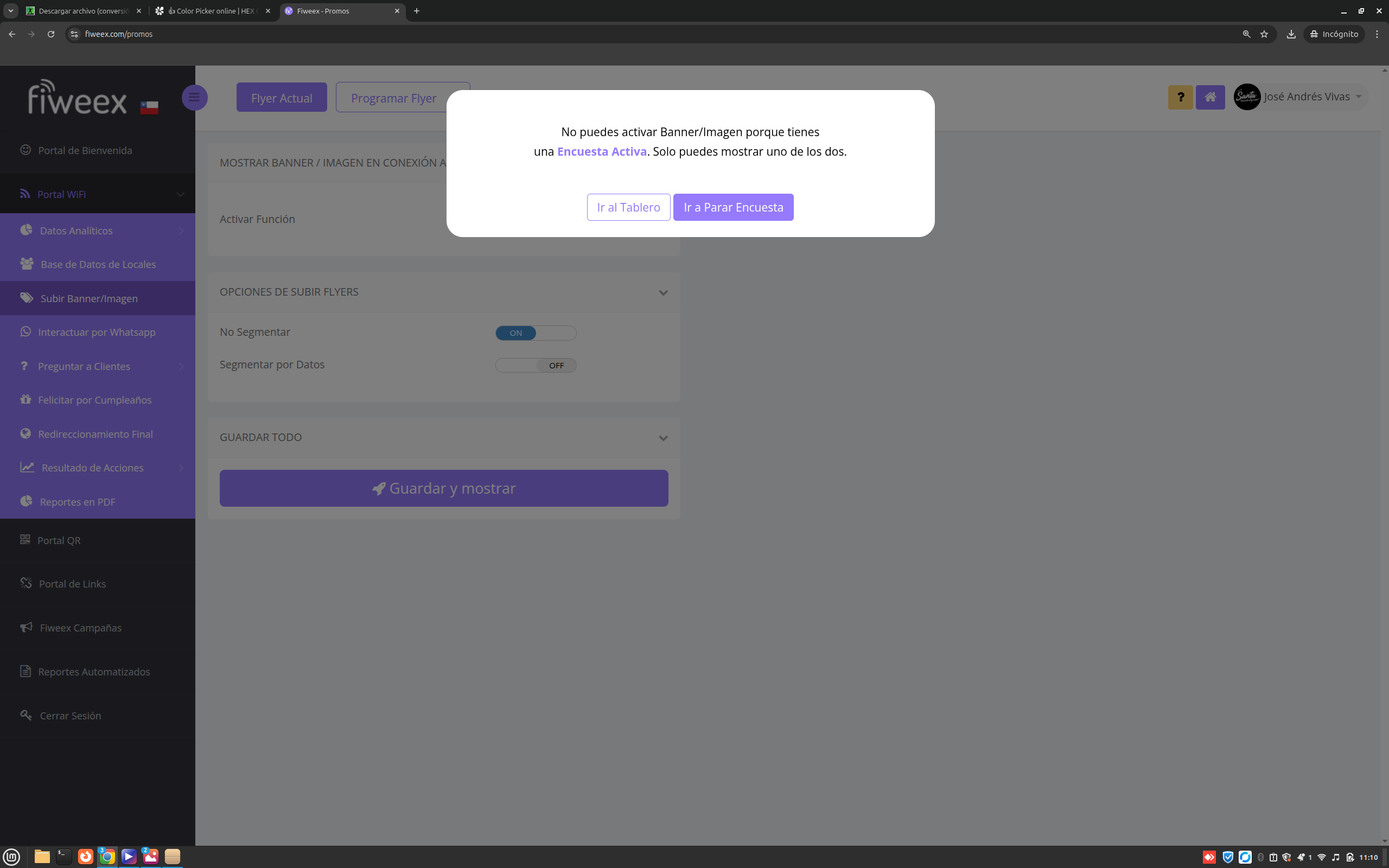
Task: Open Interactuar por Whatsapp in the sidebar
Action: pyautogui.click(x=97, y=332)
